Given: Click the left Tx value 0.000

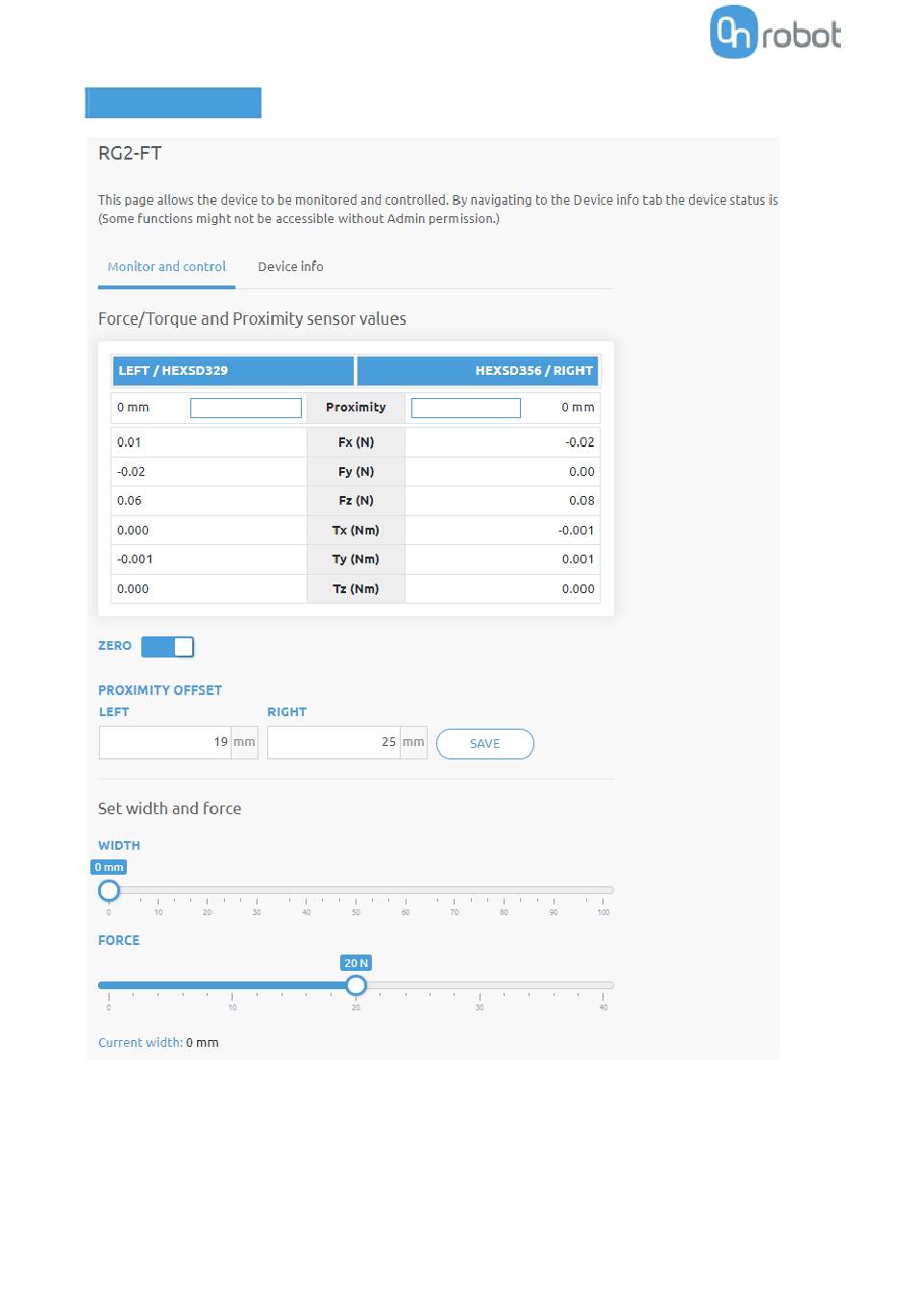Looking at the screenshot, I should point(133,531).
